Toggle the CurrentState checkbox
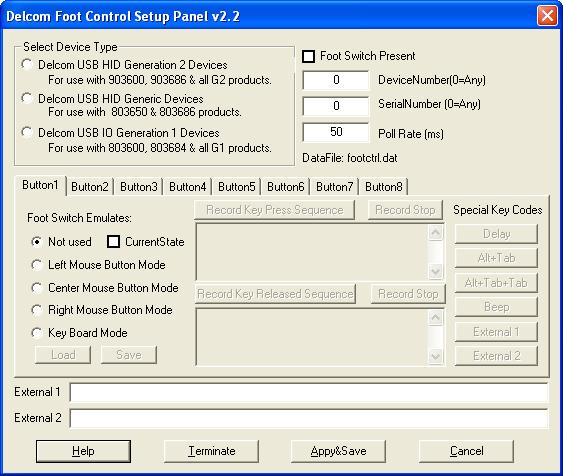The image size is (563, 476). tap(113, 242)
